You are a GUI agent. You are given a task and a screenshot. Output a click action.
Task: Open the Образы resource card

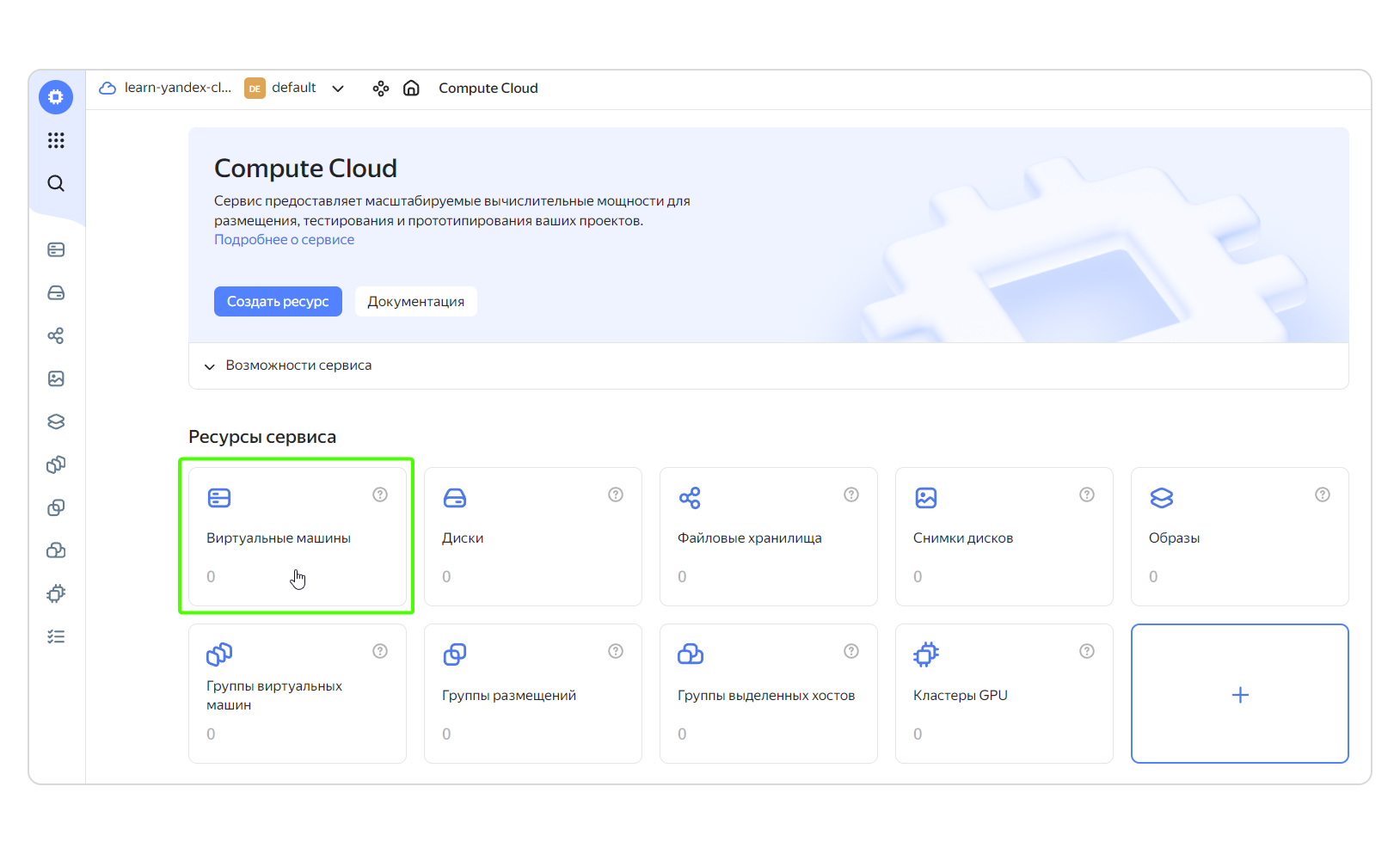1240,537
